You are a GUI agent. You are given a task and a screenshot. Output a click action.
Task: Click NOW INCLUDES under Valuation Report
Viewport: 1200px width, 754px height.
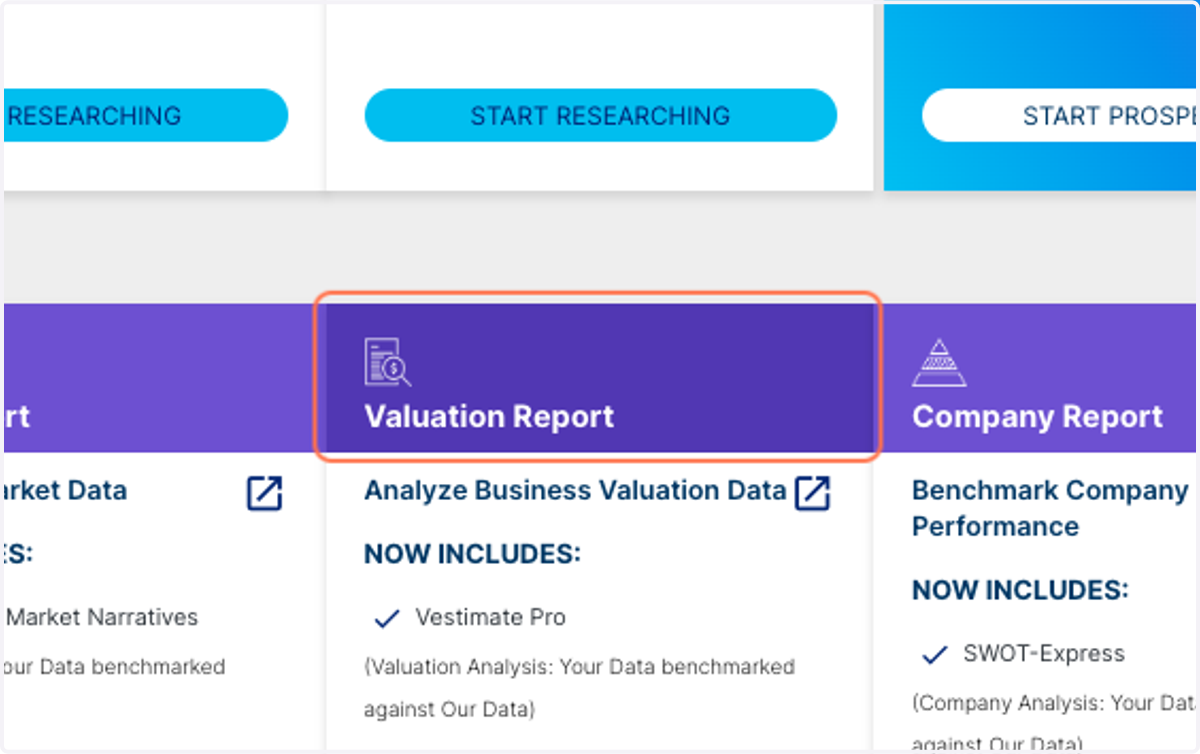coord(472,553)
